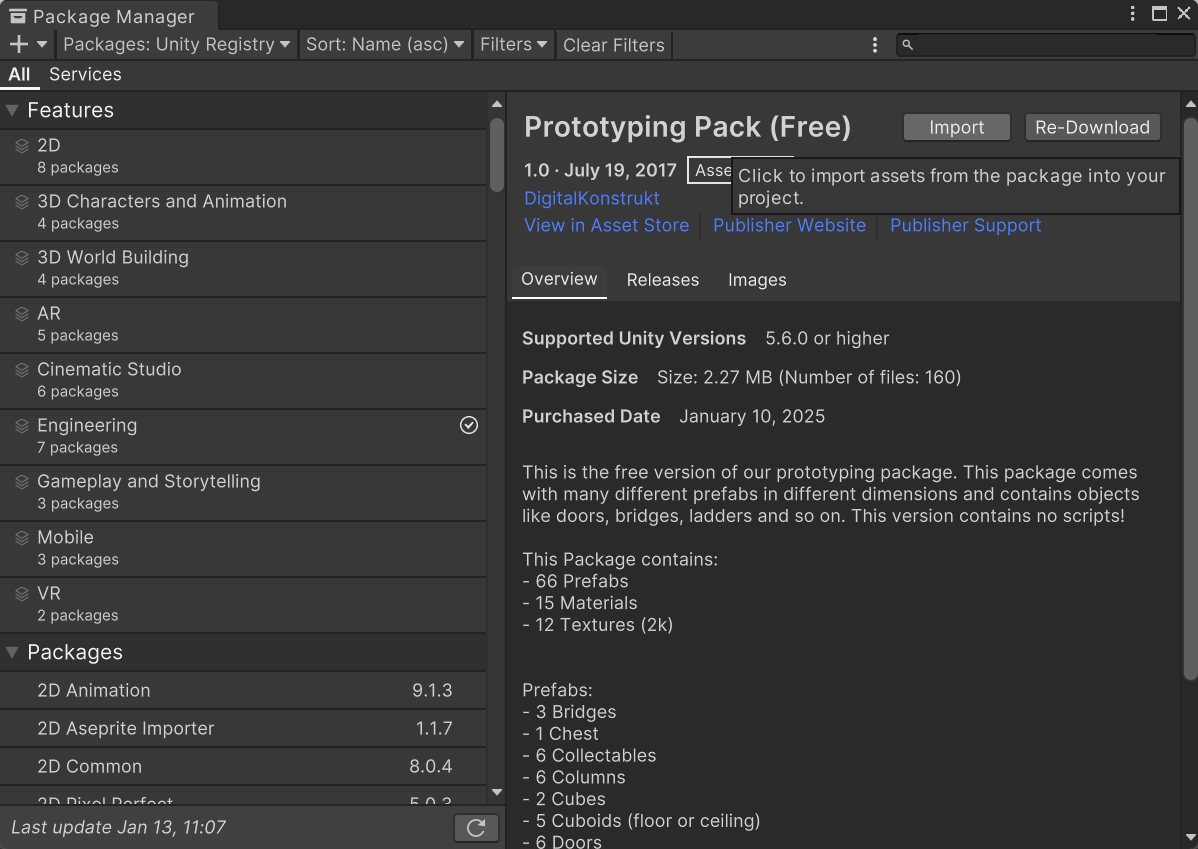Open the window's kebab menu in title bar

(x=1132, y=14)
